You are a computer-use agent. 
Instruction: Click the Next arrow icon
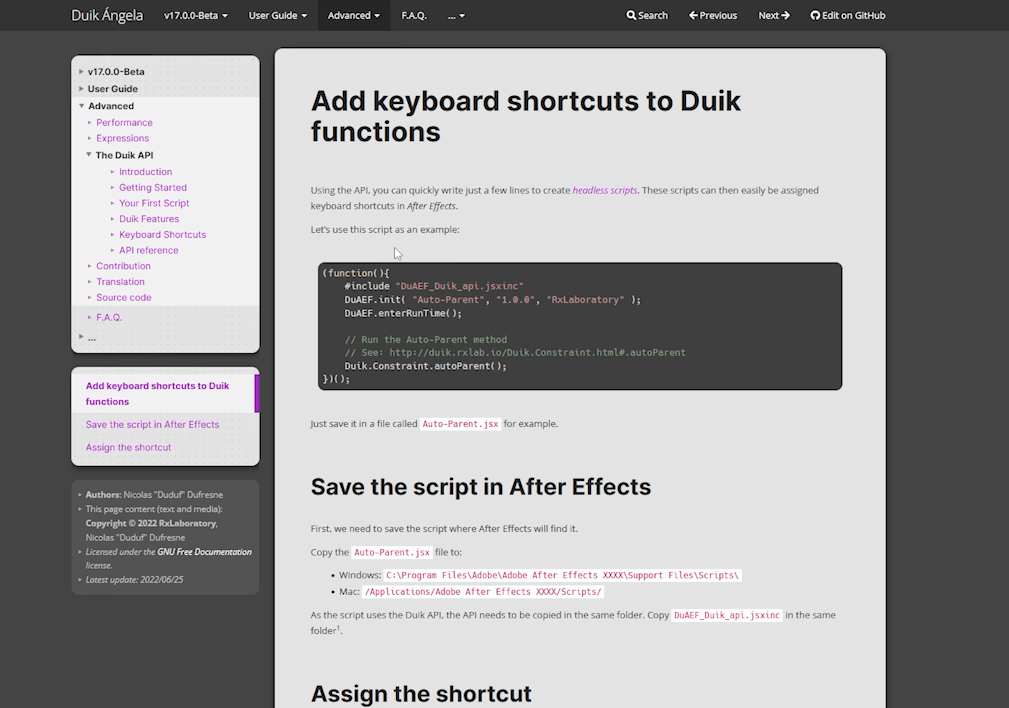[786, 16]
